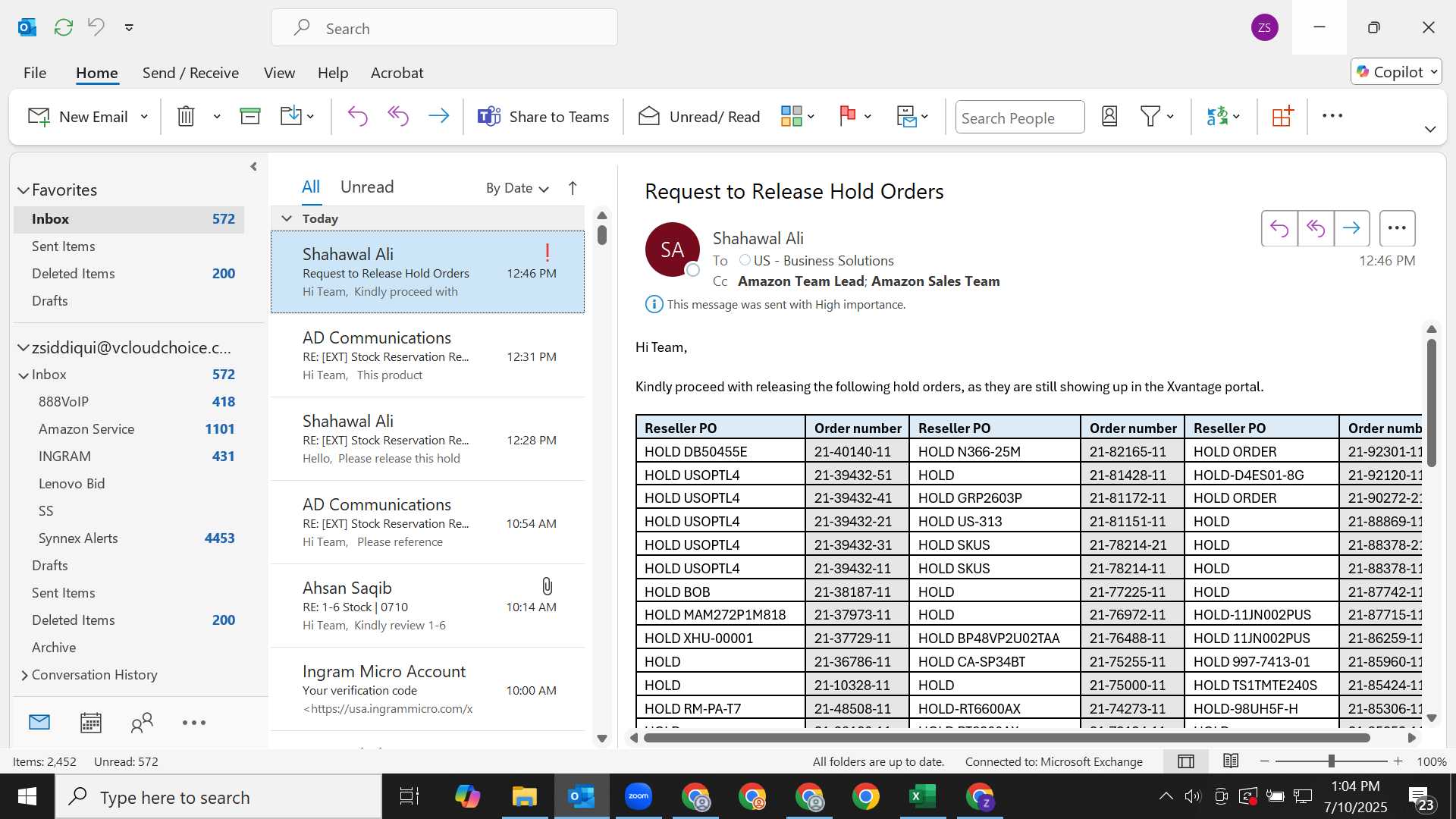The width and height of the screenshot is (1456, 819).
Task: Collapse the zsiddiqui account folder tree
Action: click(x=24, y=348)
